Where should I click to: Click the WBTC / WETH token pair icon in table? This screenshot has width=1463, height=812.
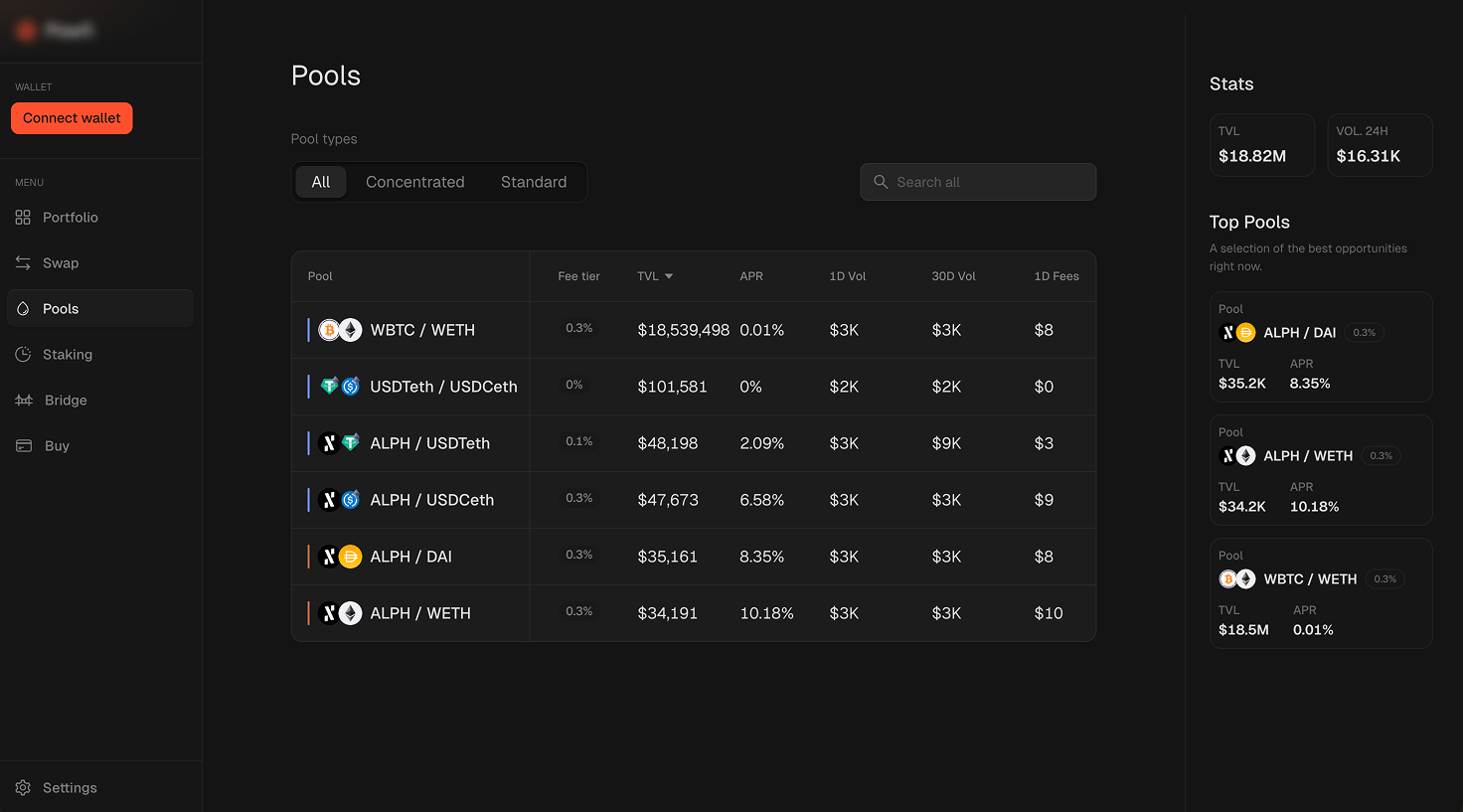click(x=340, y=330)
